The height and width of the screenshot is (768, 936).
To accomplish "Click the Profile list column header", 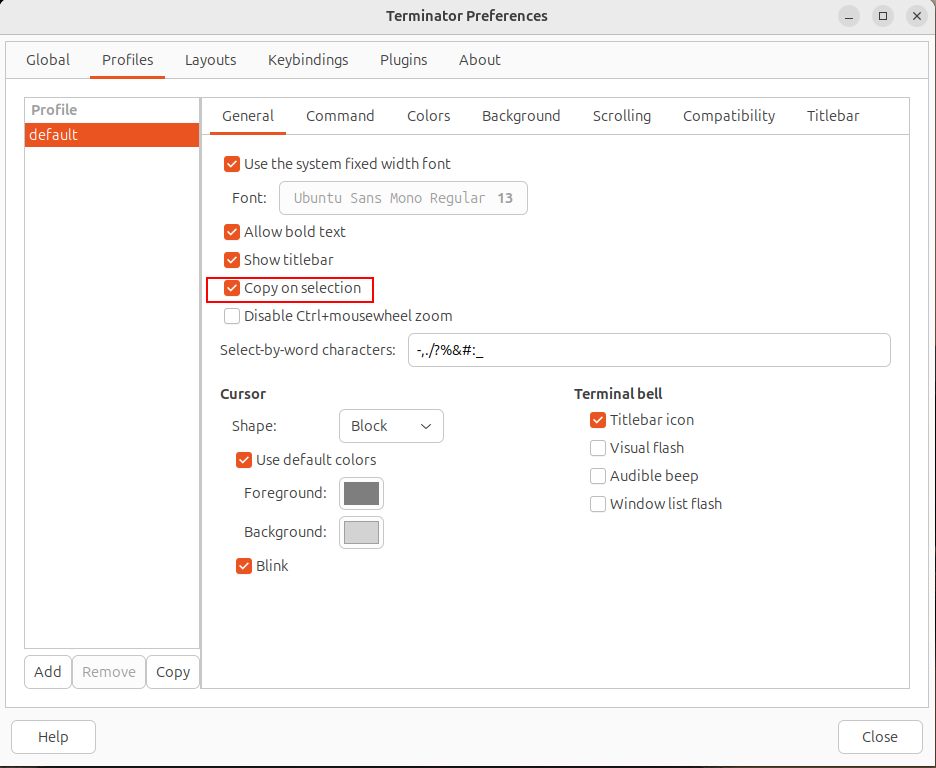I will 112,110.
